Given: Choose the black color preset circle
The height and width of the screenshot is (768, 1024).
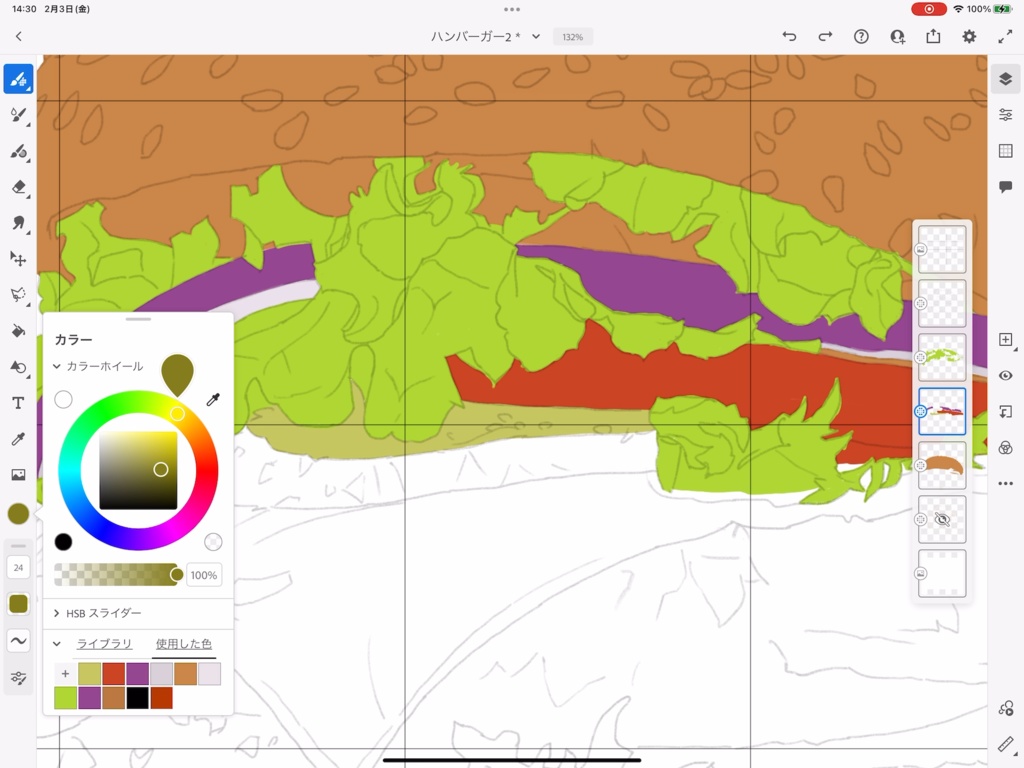Looking at the screenshot, I should 63,542.
